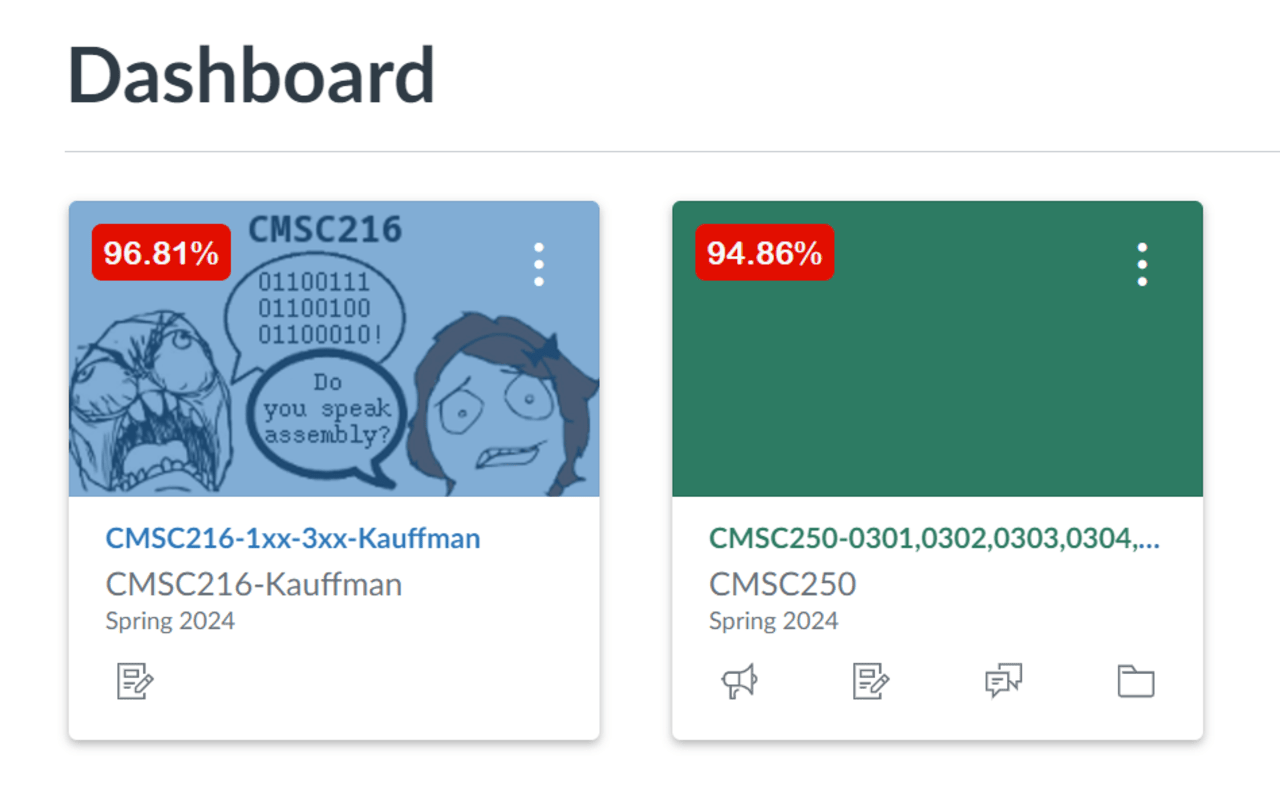Open the CMSC250-0301,0302,0303,0304 course link
Screen dimensions: 1280x800
click(x=934, y=538)
